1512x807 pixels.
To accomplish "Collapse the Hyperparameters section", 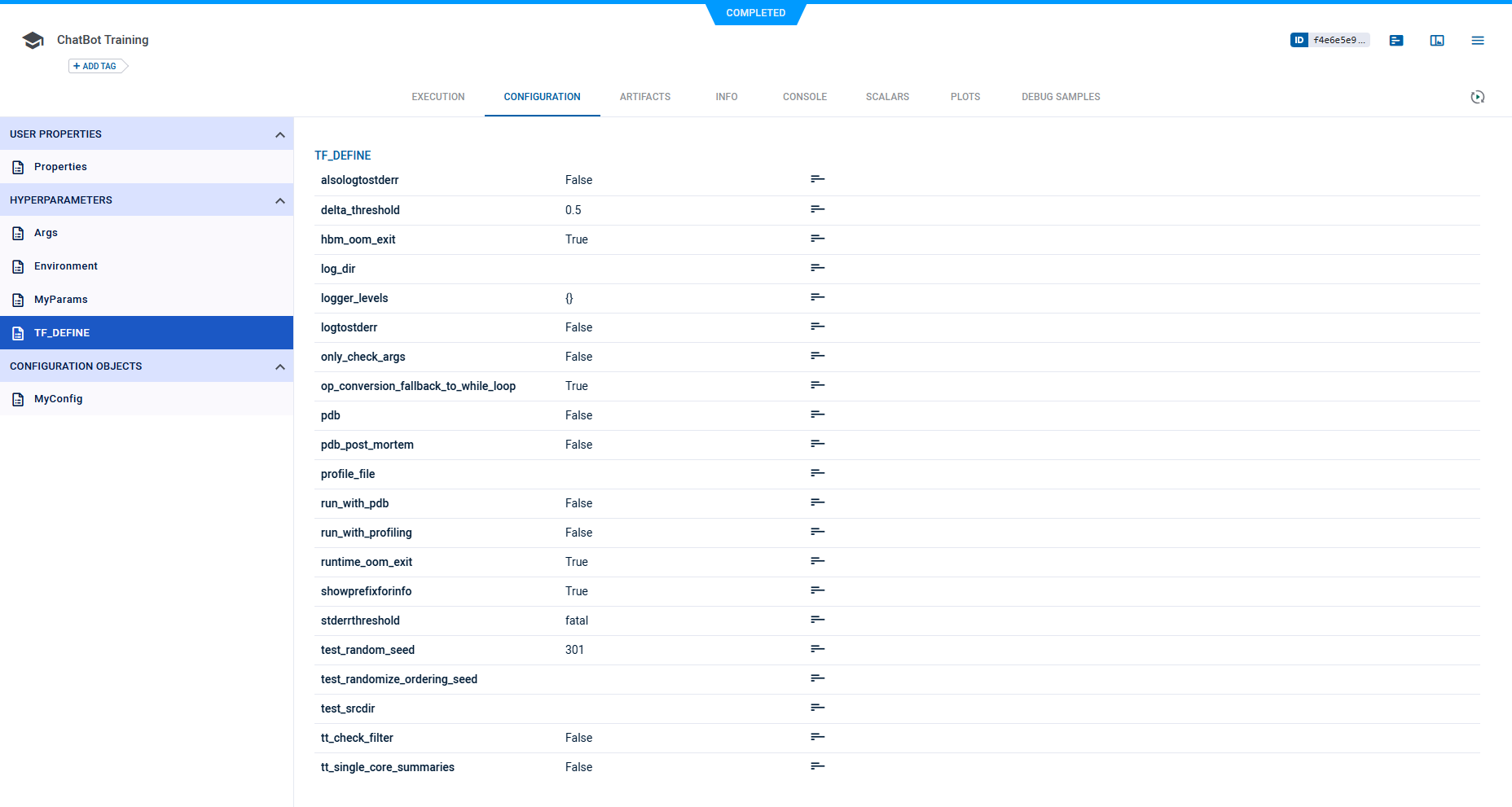I will pos(279,200).
